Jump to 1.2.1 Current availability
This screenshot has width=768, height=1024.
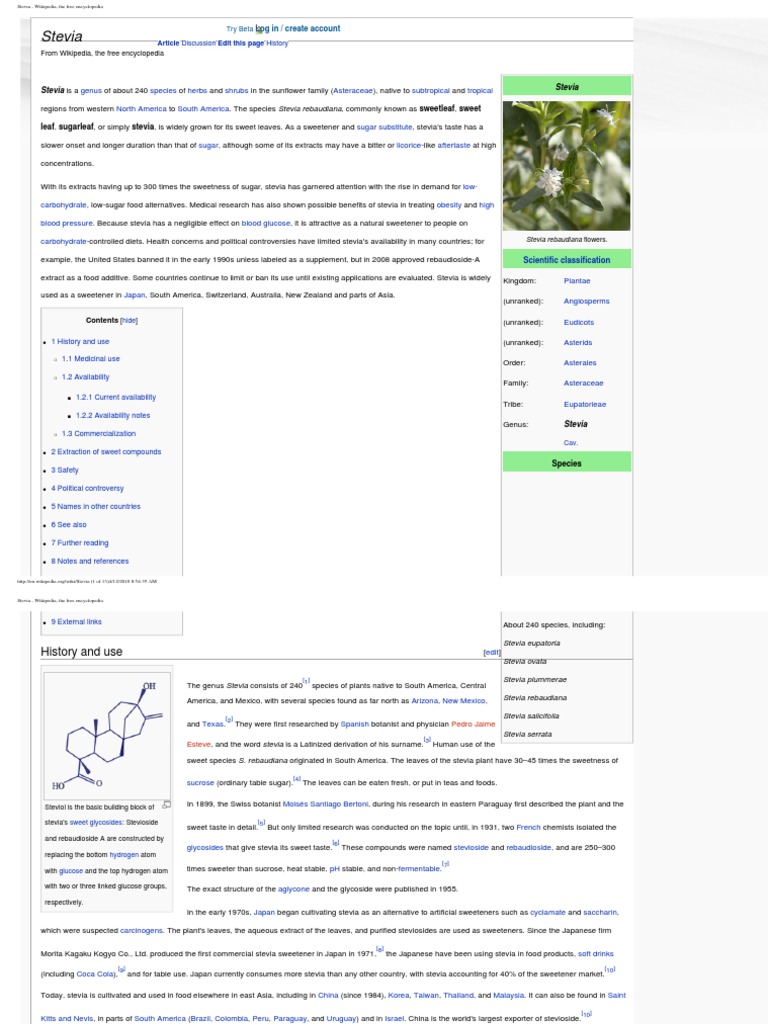(x=116, y=397)
